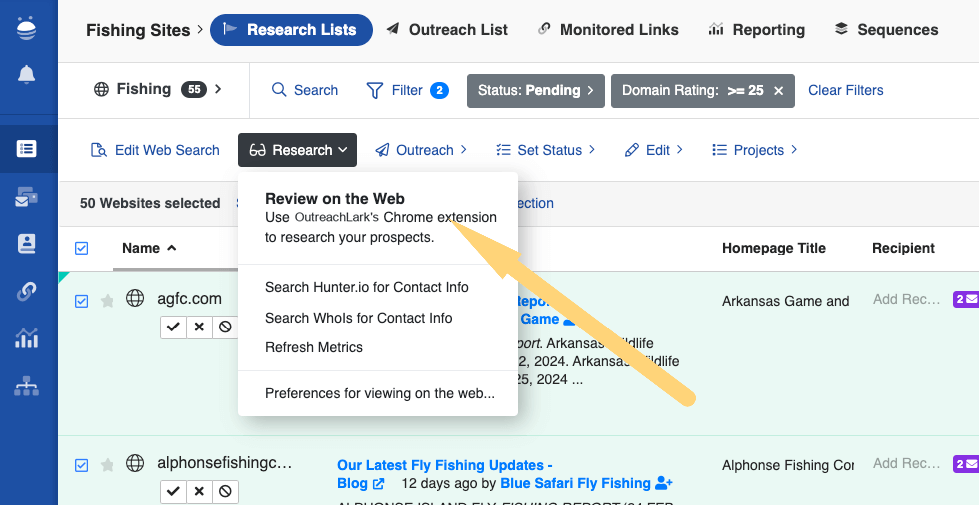This screenshot has width=979, height=505.
Task: Open the Blue Safari Fly Fishing author link
Action: (x=575, y=483)
